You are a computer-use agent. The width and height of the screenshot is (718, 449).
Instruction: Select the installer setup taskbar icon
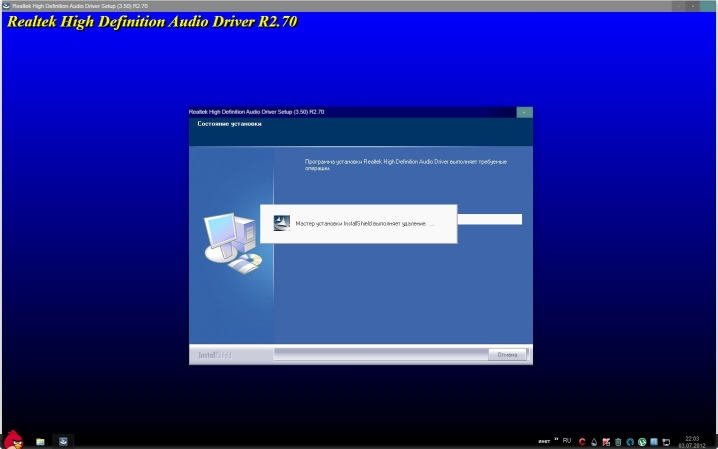pyautogui.click(x=63, y=441)
